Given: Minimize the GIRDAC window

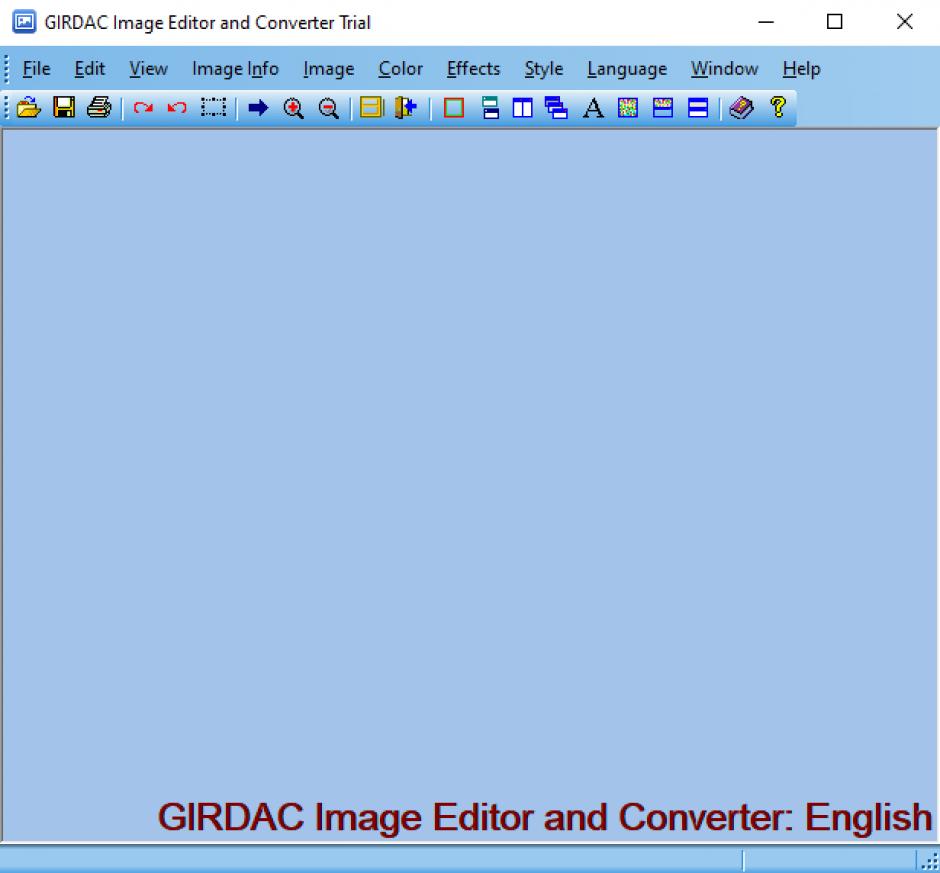Looking at the screenshot, I should point(766,22).
